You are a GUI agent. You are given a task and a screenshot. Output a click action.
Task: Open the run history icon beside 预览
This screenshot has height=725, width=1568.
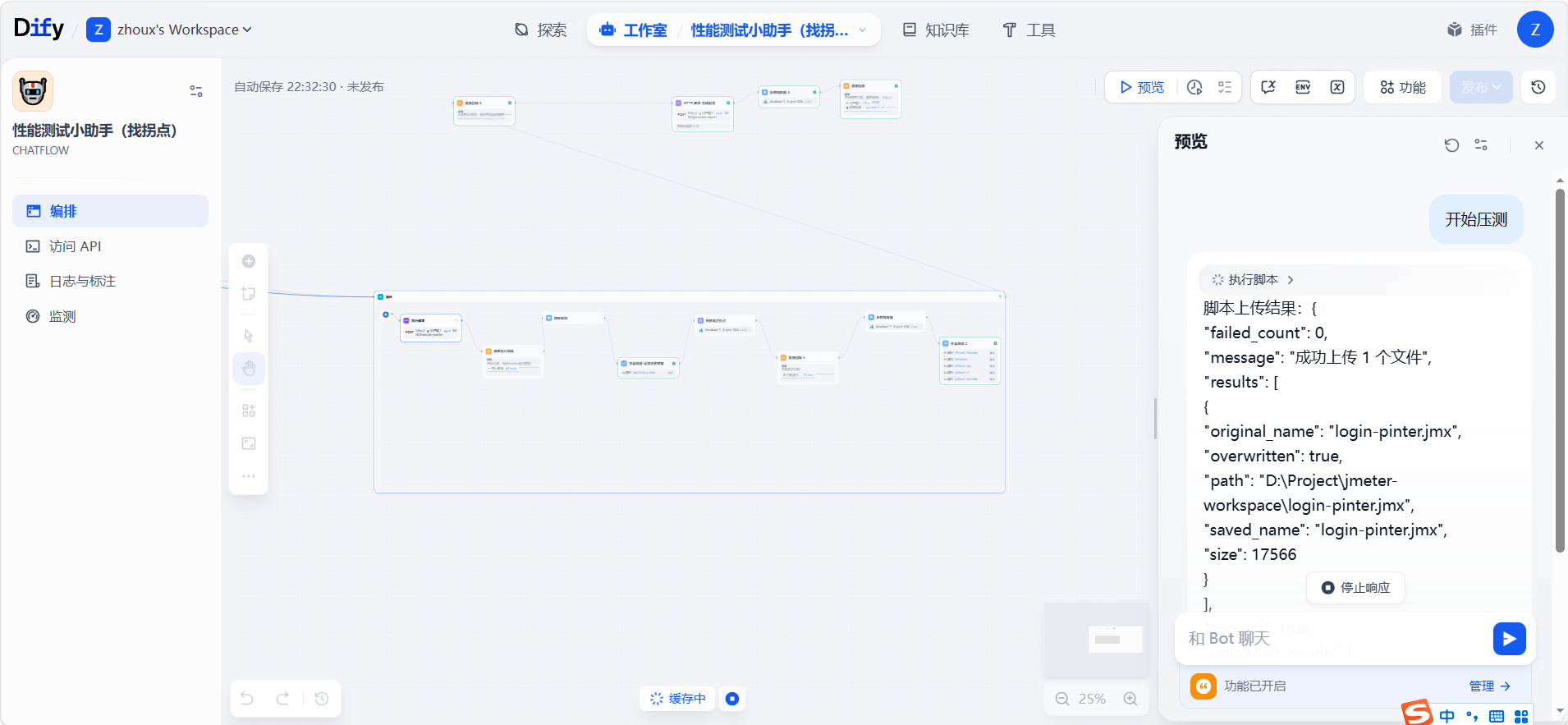[1194, 87]
